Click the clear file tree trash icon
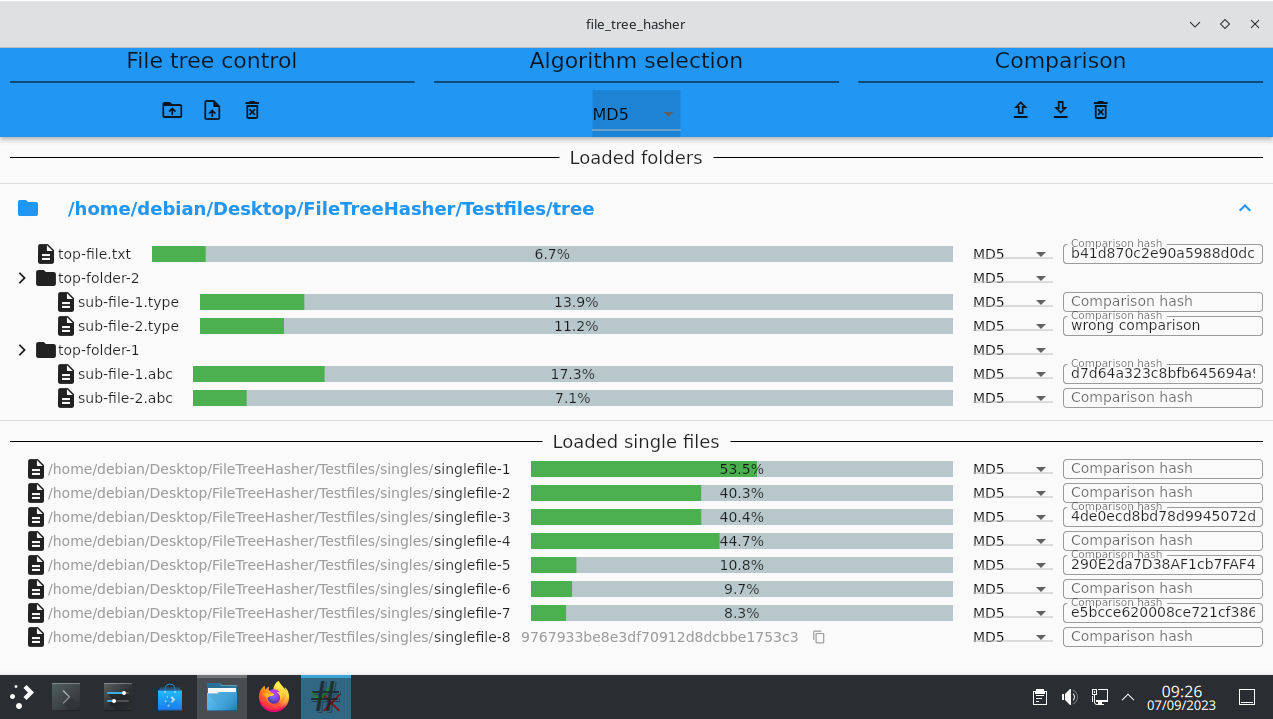Image resolution: width=1273 pixels, height=719 pixels. [252, 110]
